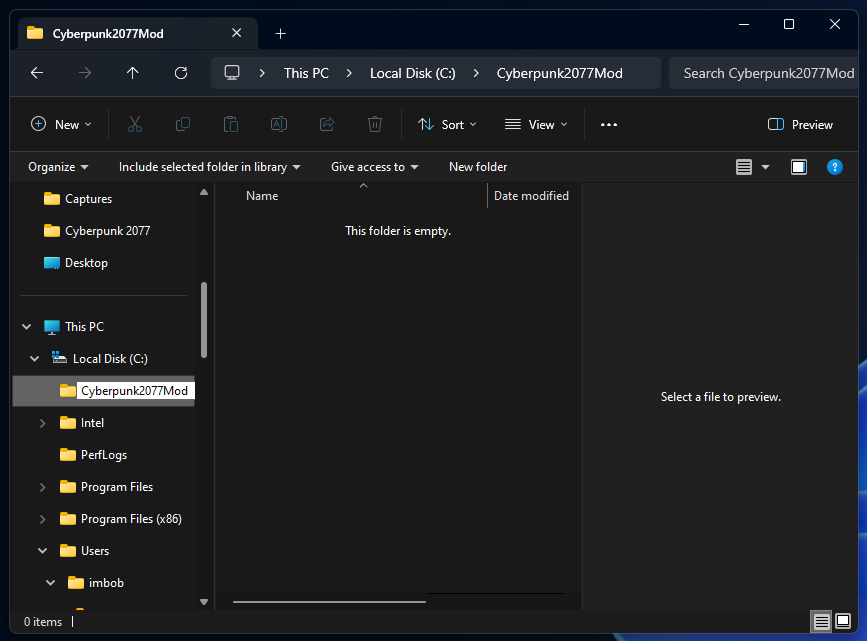Collapse the Users folder tree node
Viewport: 867px width, 641px height.
[43, 551]
